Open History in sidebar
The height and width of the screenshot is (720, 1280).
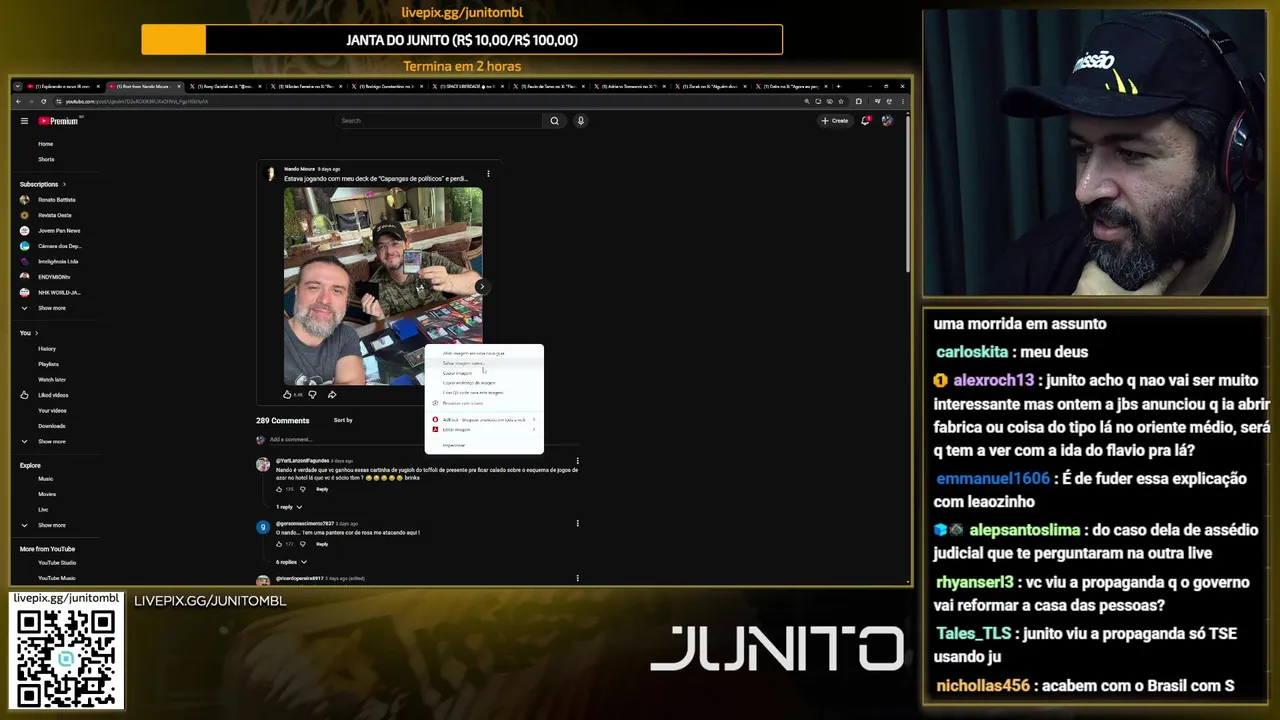47,349
